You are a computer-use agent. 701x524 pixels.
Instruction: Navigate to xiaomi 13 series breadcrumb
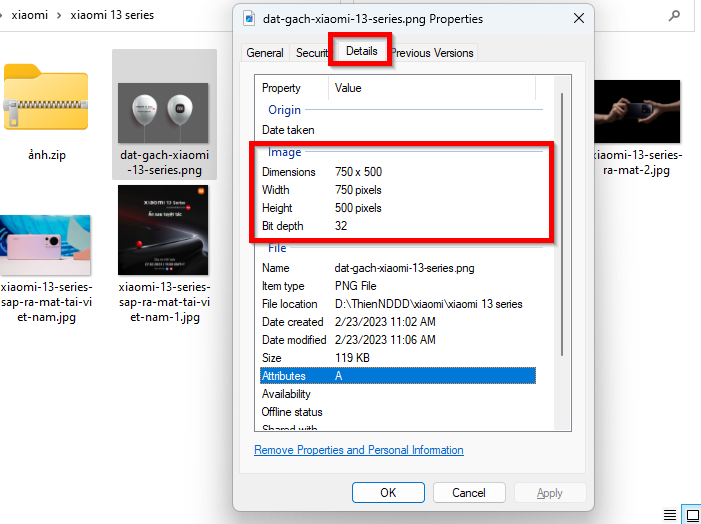coord(112,15)
